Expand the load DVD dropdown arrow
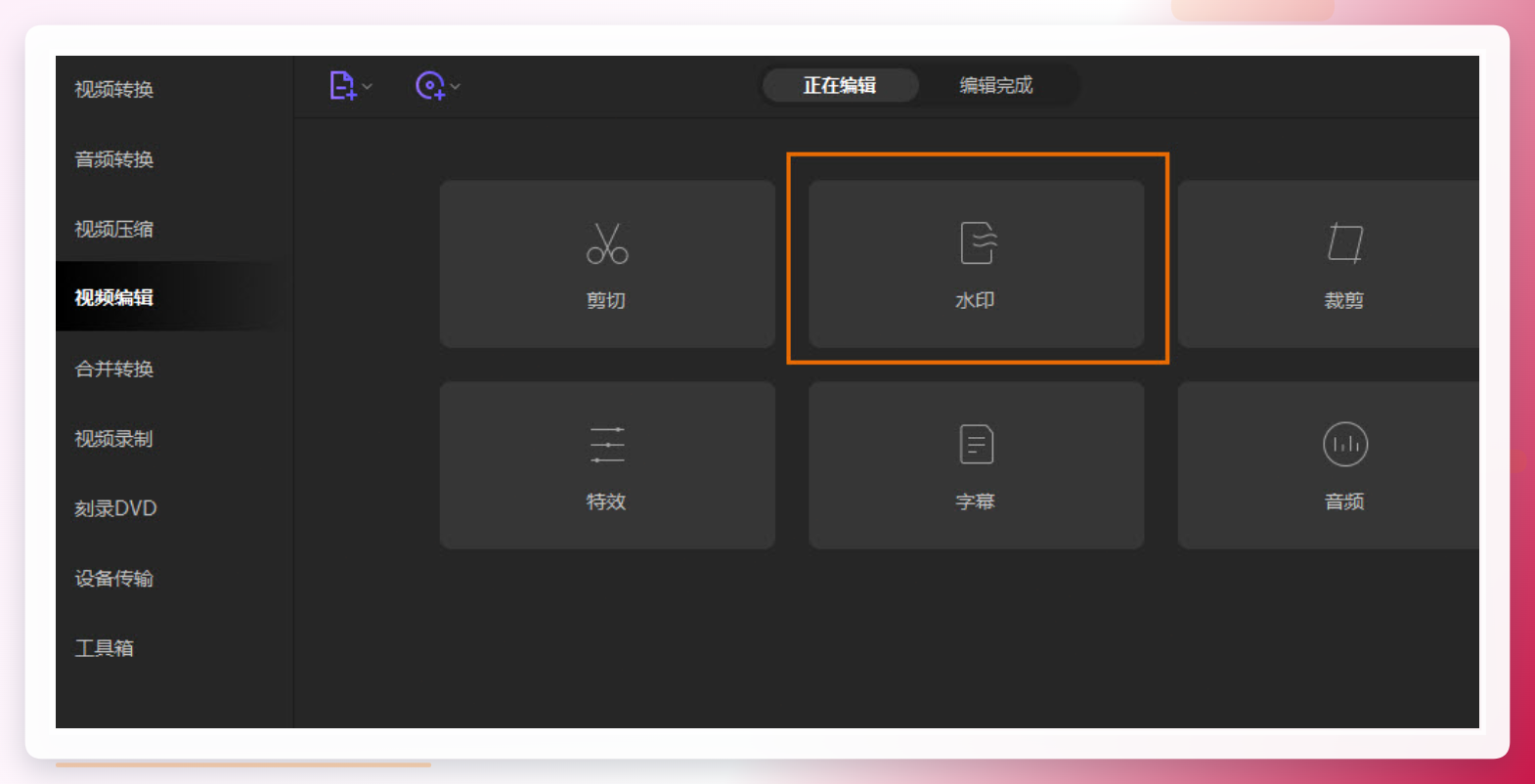1535x784 pixels. point(456,86)
